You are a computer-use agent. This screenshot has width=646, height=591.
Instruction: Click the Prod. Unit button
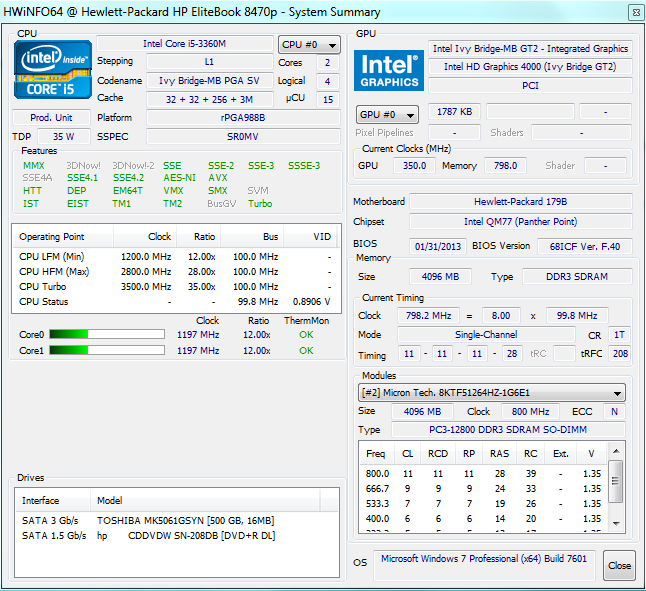click(50, 118)
